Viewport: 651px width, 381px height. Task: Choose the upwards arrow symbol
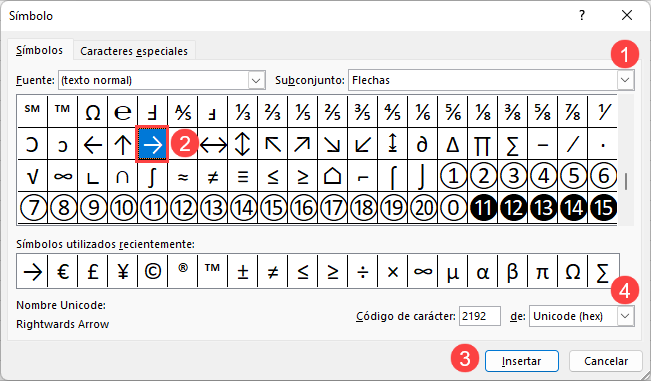pos(122,144)
